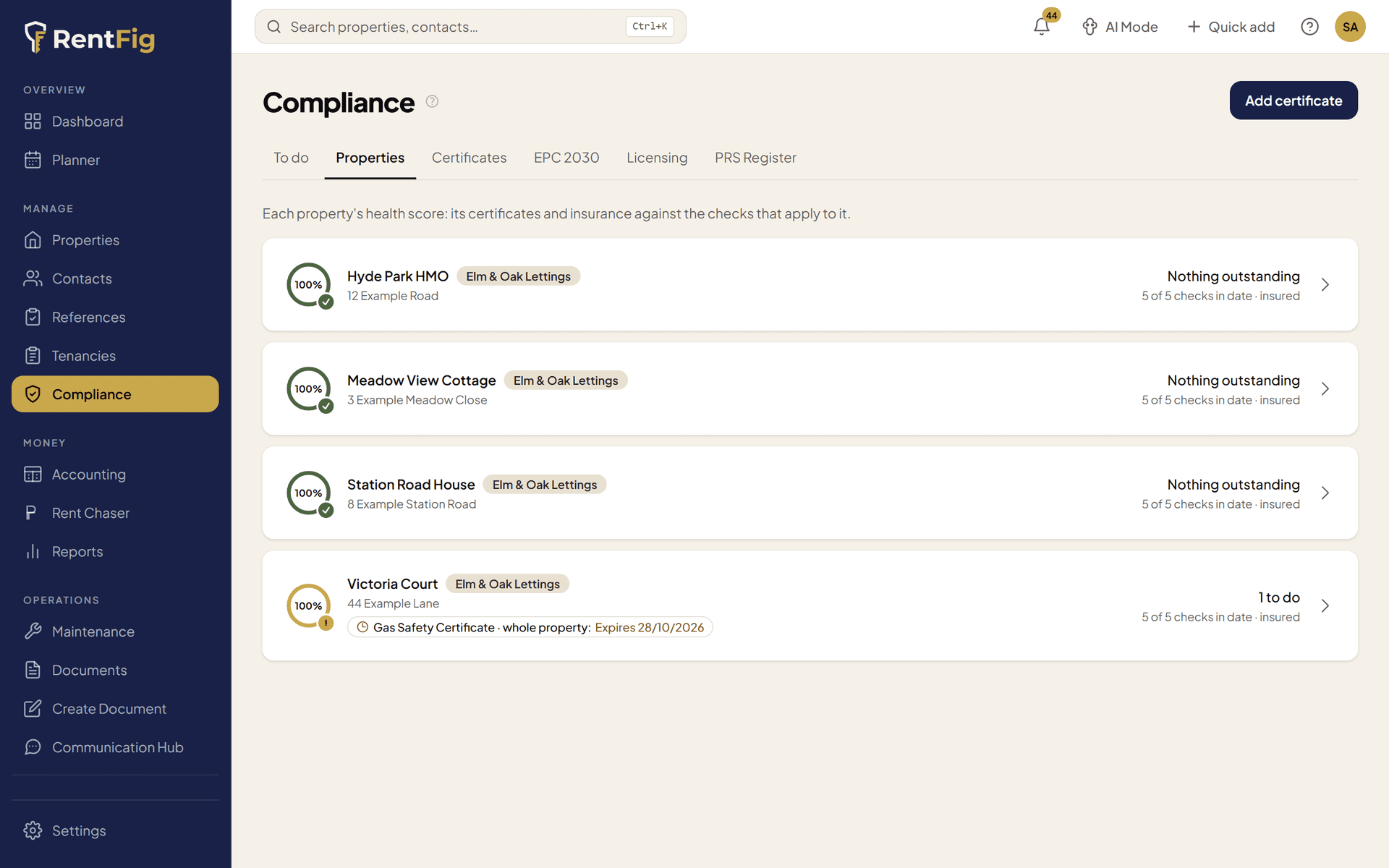The height and width of the screenshot is (868, 1389).
Task: Open the Victoria Court property name
Action: coord(392,584)
